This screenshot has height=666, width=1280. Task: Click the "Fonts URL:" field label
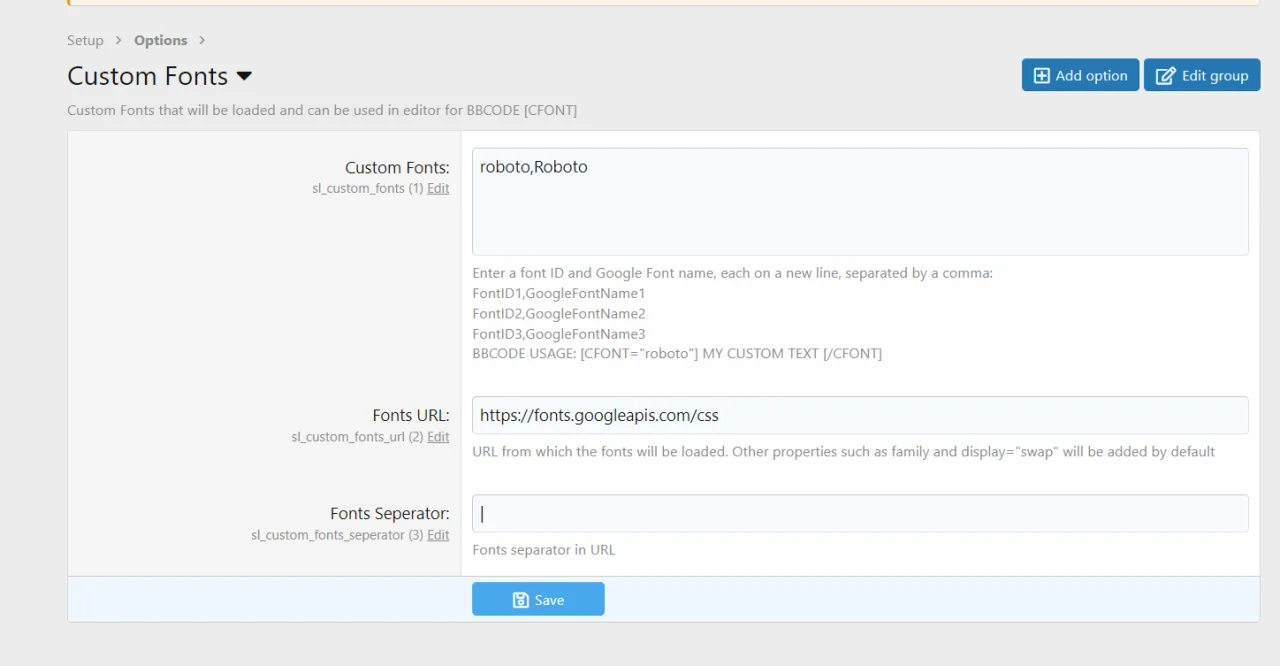tap(410, 415)
